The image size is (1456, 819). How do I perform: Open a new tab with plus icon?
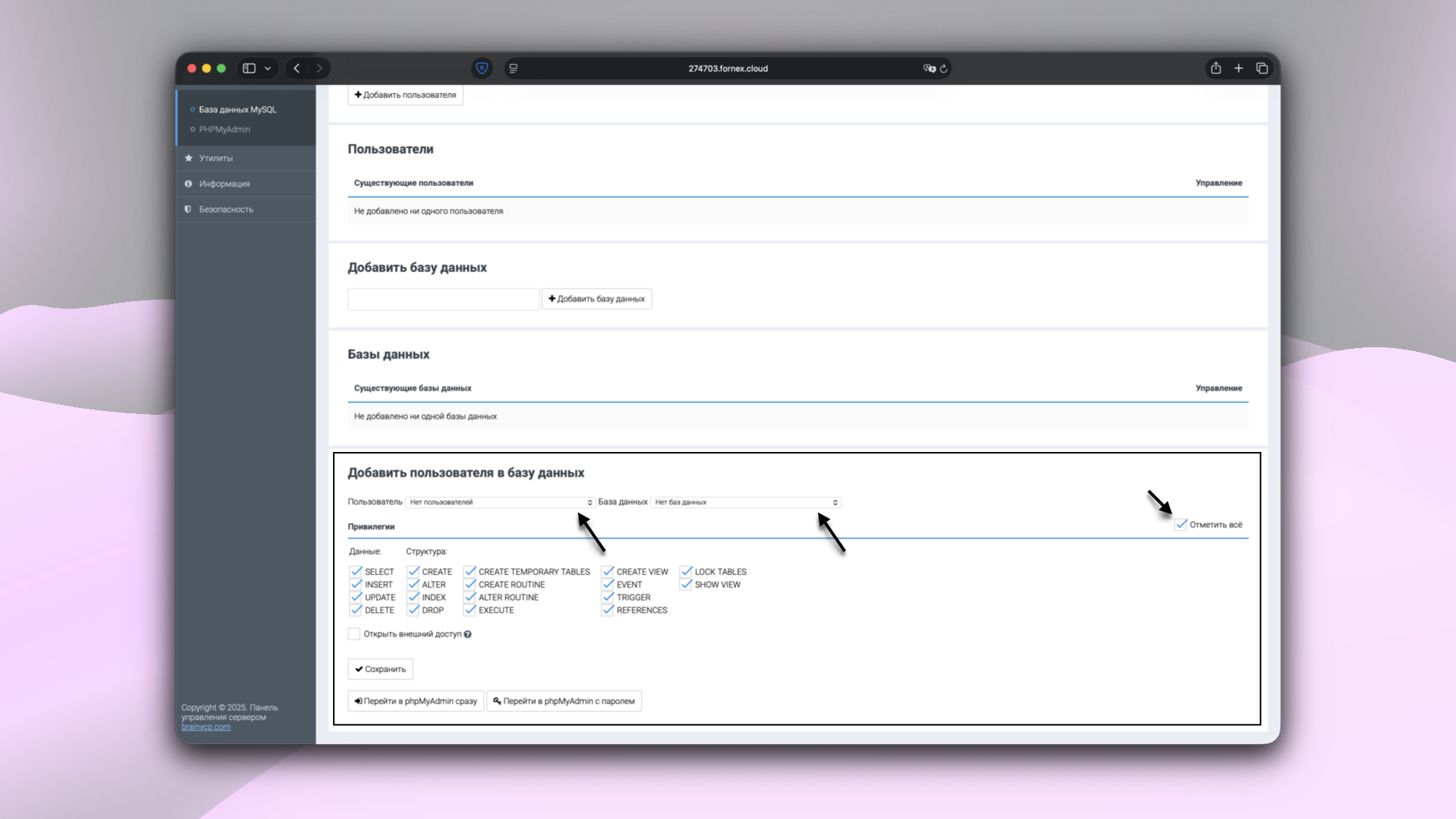tap(1238, 68)
